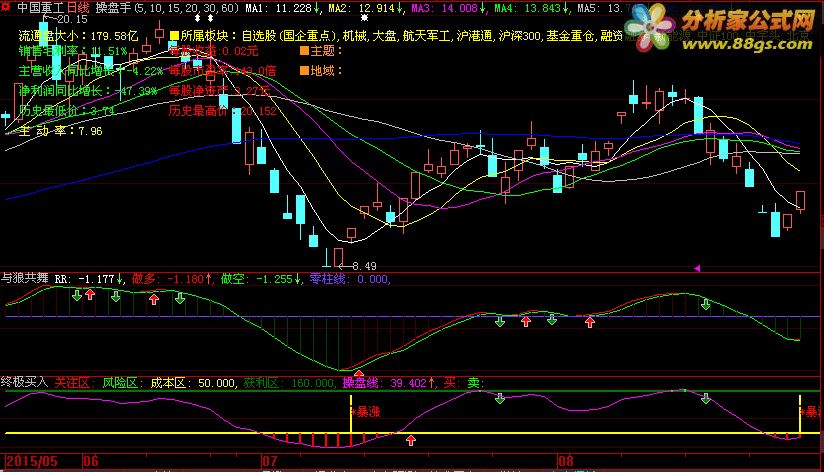The image size is (824, 472).
Task: Click the red icon beside 中国重工 title
Action: 6,7
